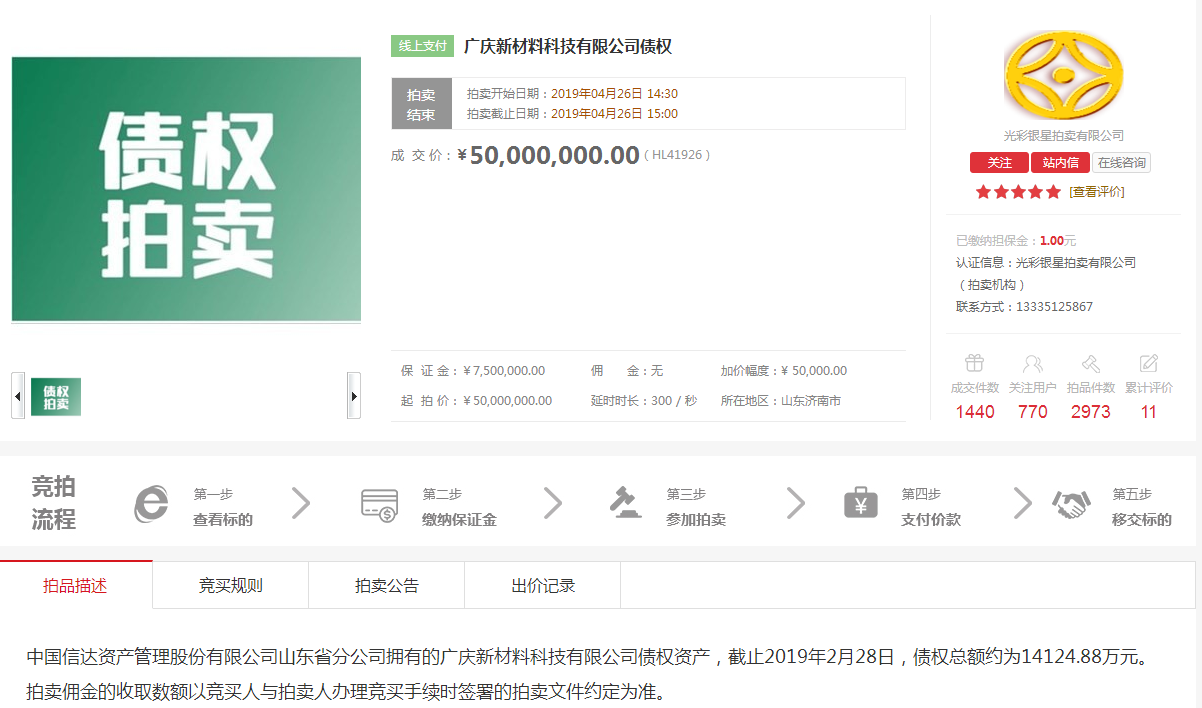Click 已缴纳担保金 1.00元 text

pyautogui.click(x=1016, y=241)
